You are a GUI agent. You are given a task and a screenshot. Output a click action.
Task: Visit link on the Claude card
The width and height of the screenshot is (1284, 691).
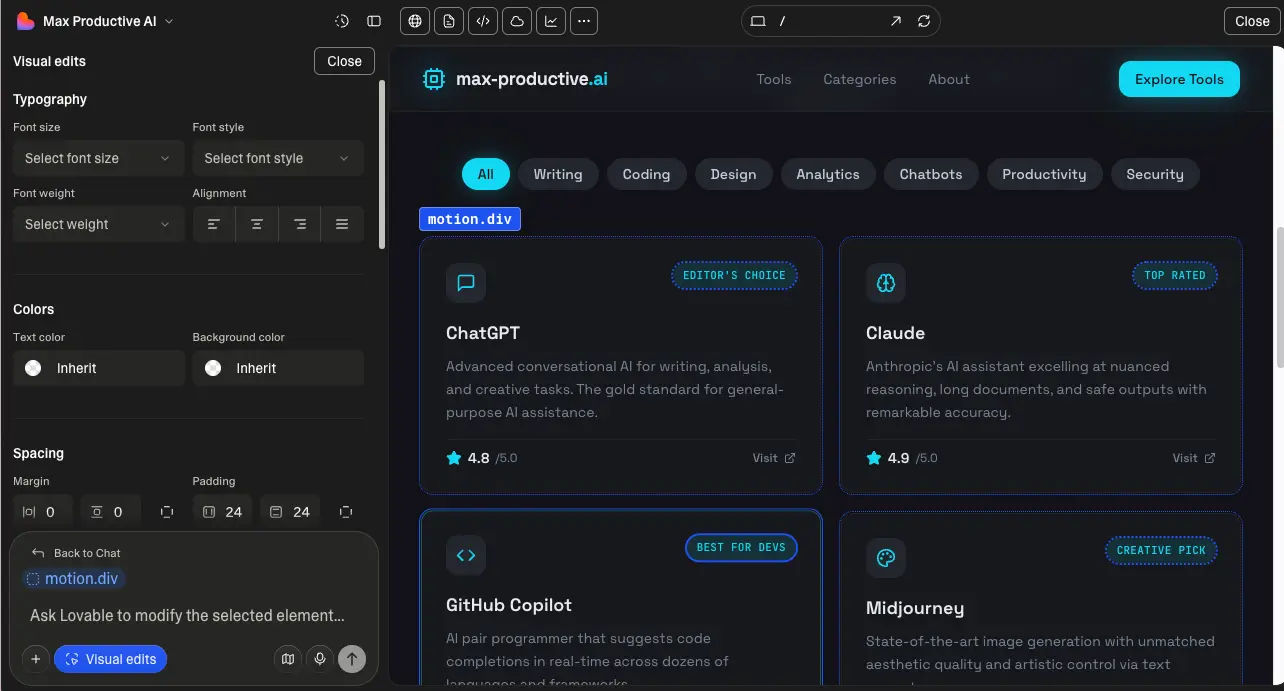1194,458
